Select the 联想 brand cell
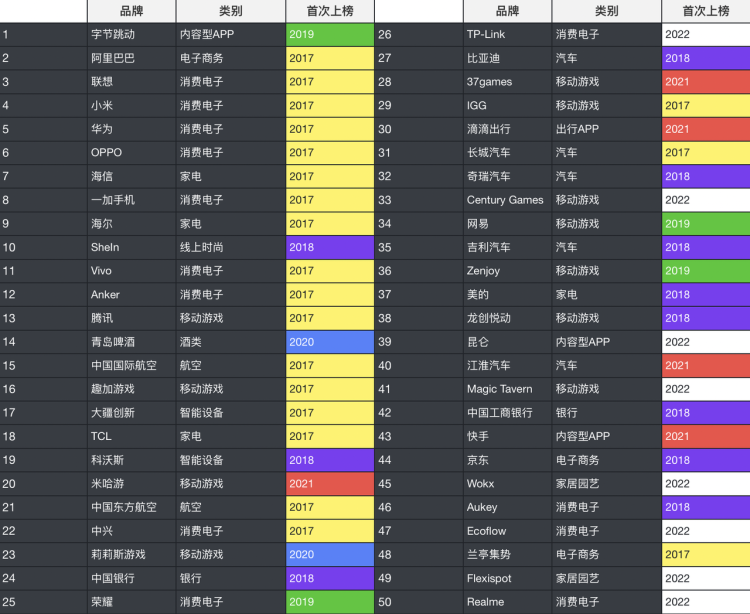 [132, 82]
